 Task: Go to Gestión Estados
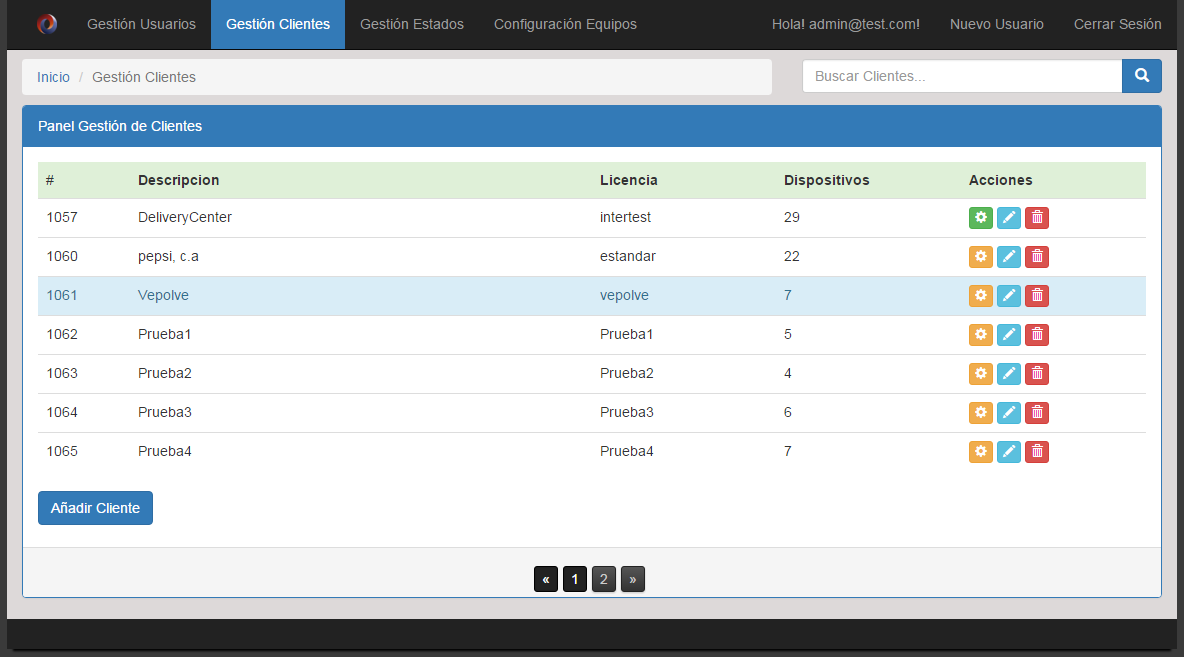tap(412, 24)
